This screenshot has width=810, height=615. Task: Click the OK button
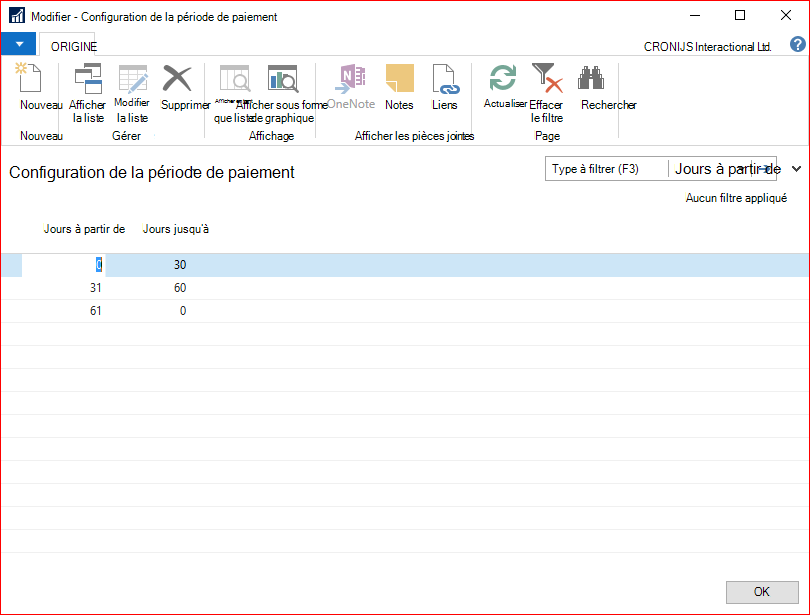(x=761, y=592)
